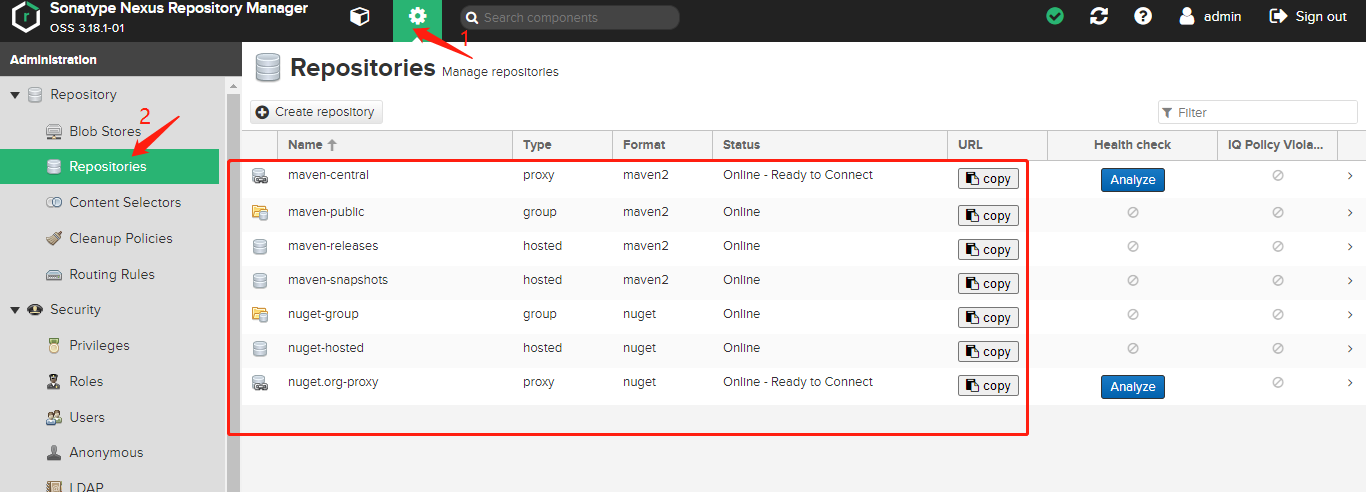Open the Browse cube icon in header
Screen dimensions: 1366x492
pos(359,16)
